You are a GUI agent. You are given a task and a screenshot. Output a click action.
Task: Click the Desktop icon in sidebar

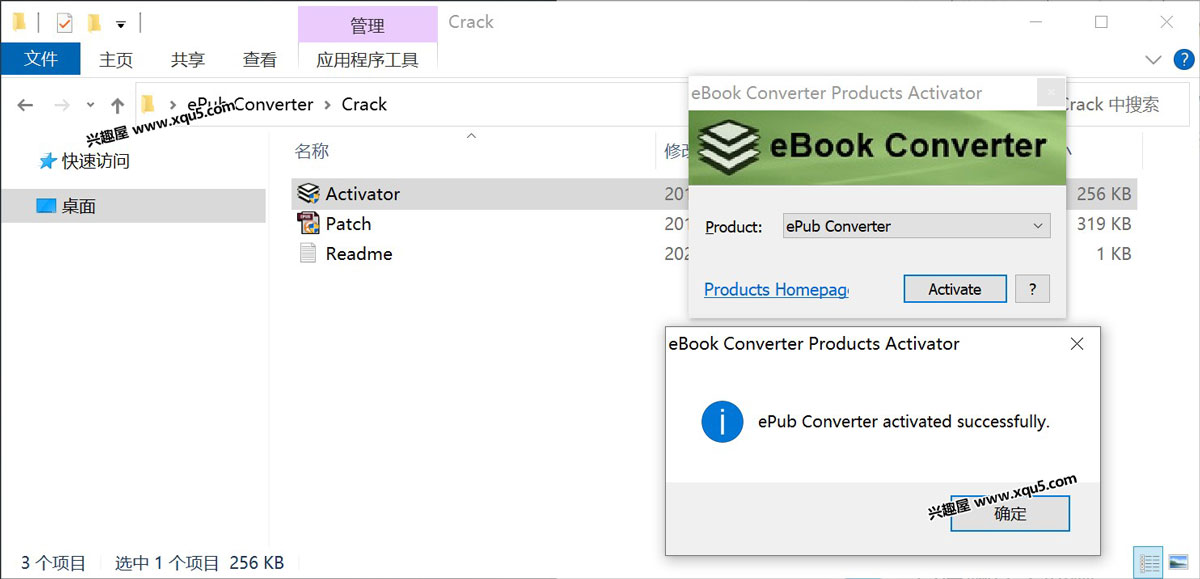click(x=47, y=206)
